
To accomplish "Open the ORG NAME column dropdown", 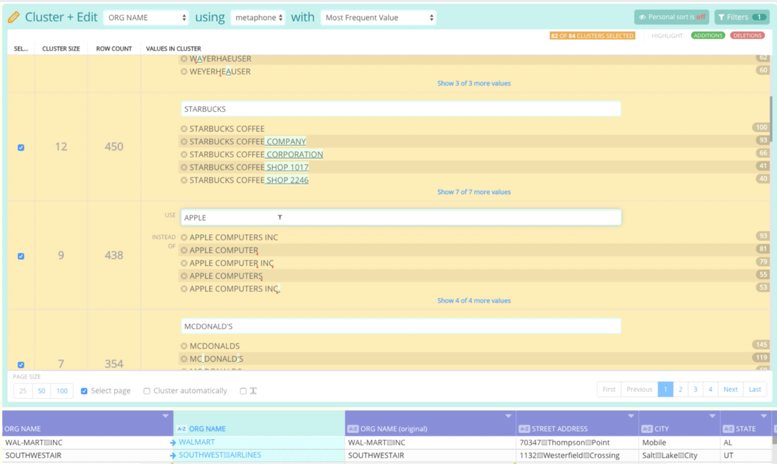I will coord(146,17).
